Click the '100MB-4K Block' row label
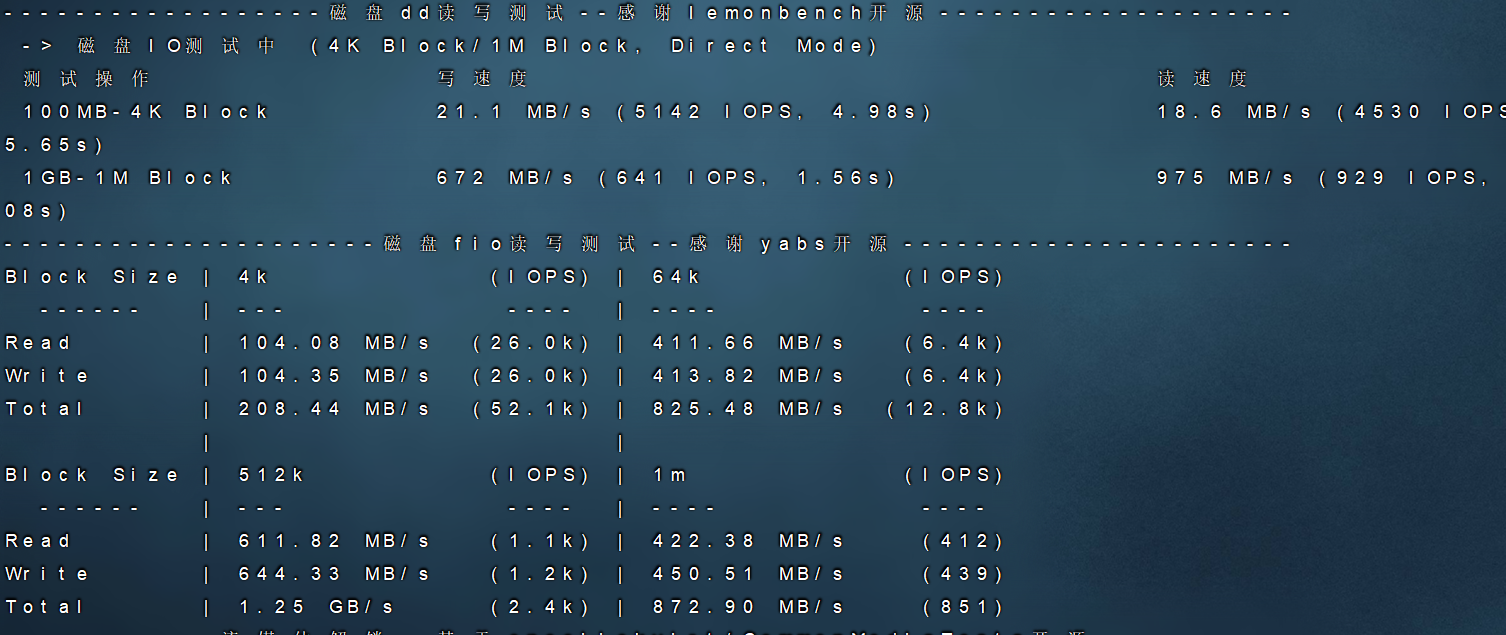The height and width of the screenshot is (635, 1506). [x=146, y=112]
